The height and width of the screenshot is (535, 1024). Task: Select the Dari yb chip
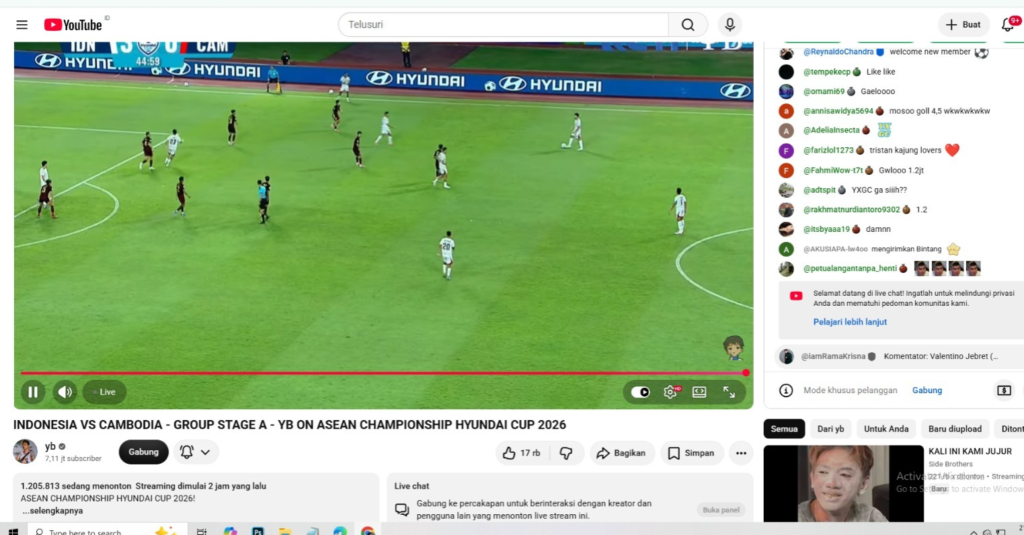[x=831, y=429]
